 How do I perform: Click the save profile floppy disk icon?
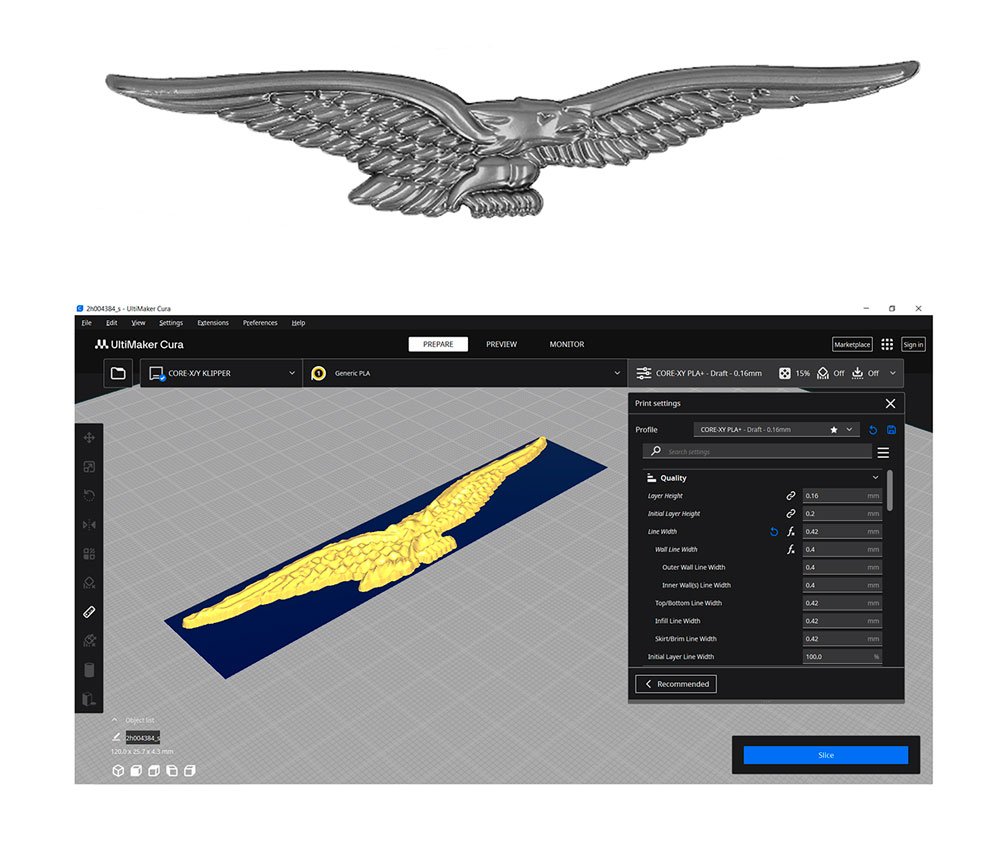pos(891,430)
